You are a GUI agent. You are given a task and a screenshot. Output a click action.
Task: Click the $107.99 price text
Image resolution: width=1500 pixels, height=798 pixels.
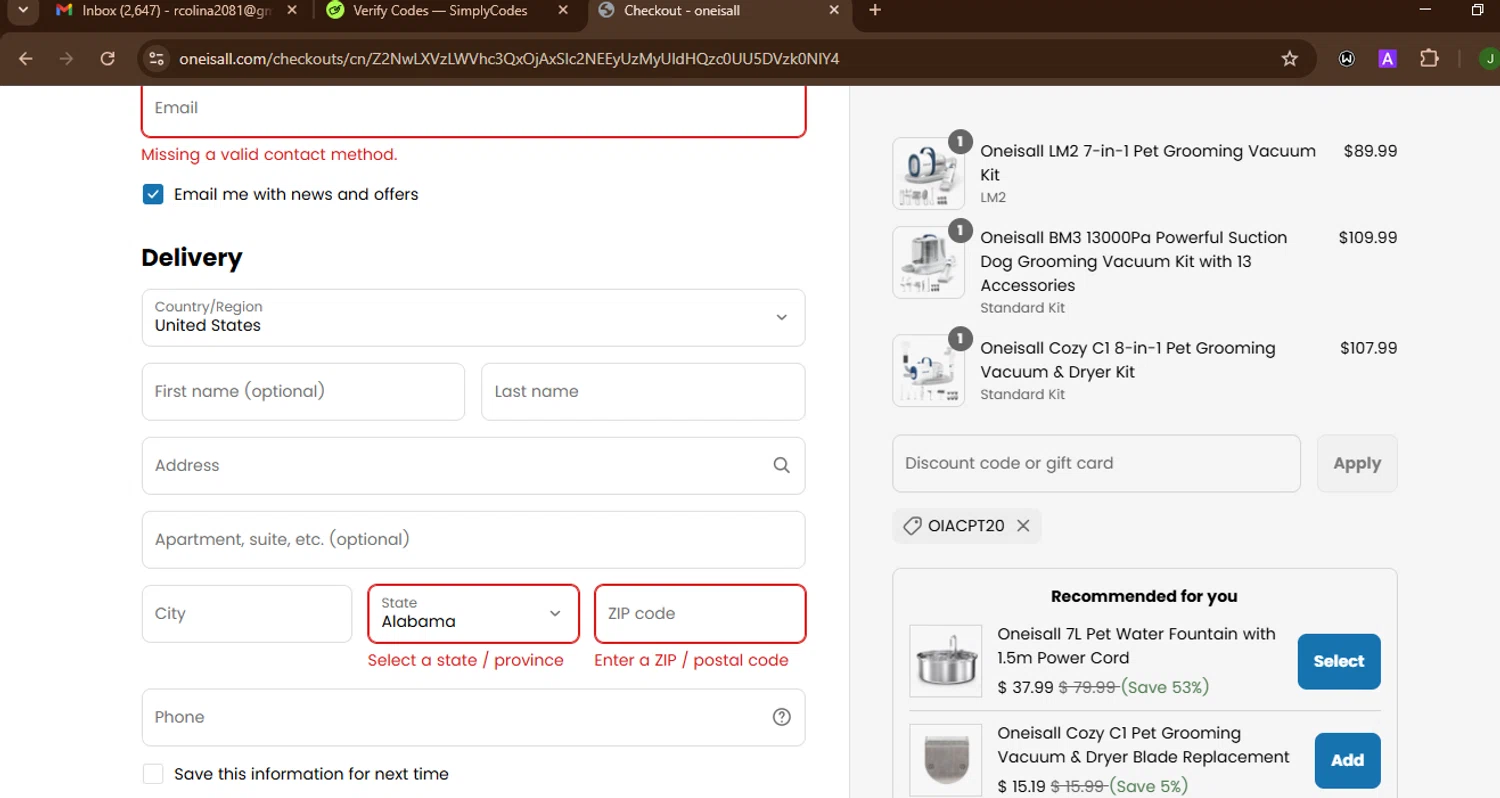[1369, 348]
